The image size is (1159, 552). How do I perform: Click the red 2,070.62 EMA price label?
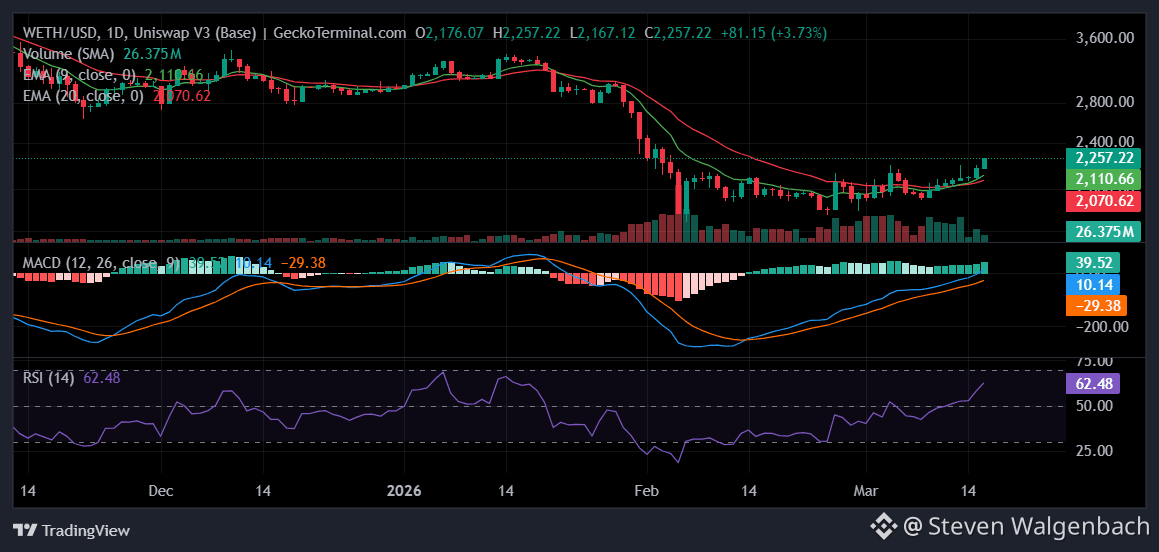(x=1104, y=200)
